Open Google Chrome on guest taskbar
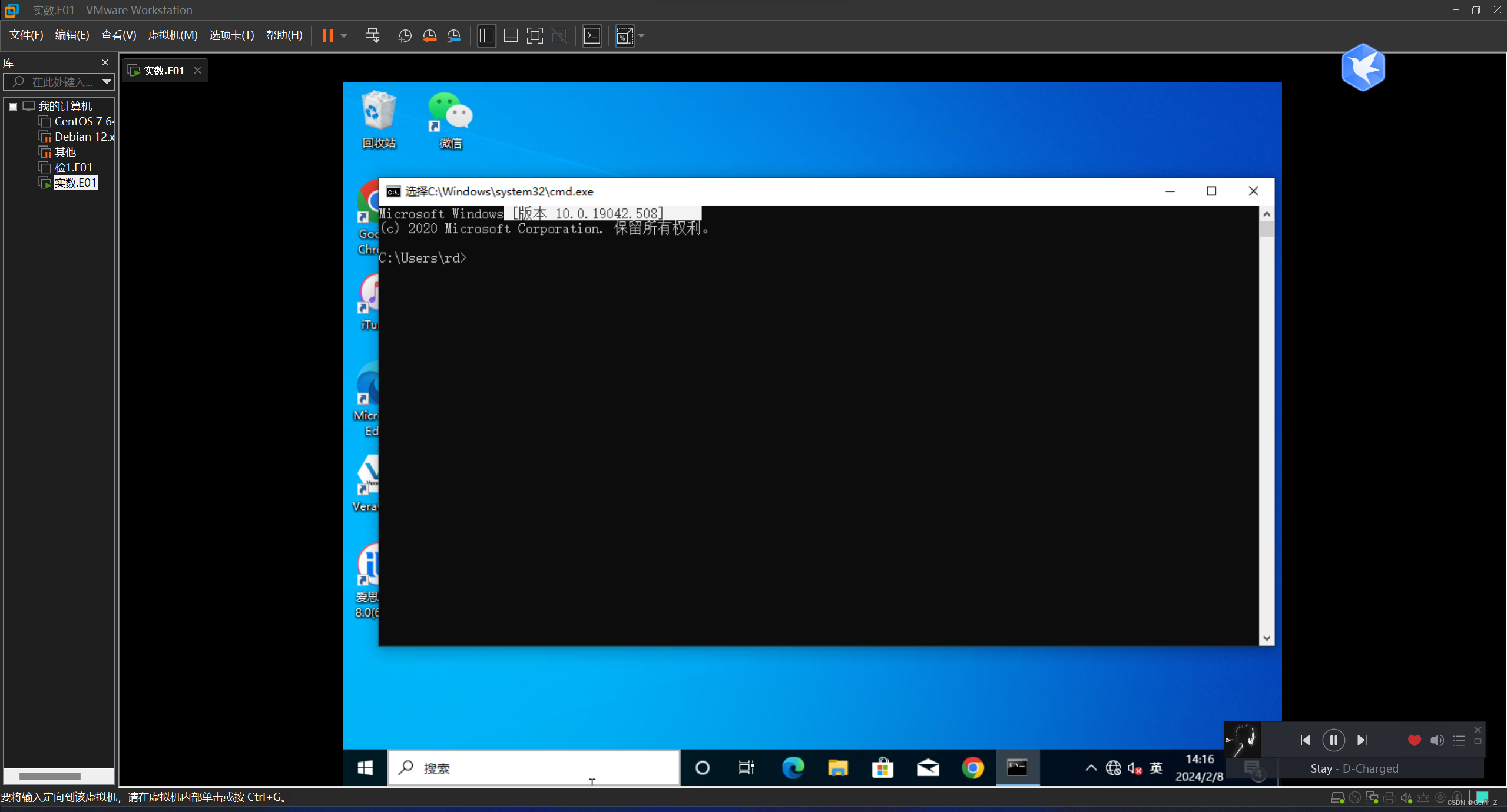The width and height of the screenshot is (1507, 812). click(972, 768)
